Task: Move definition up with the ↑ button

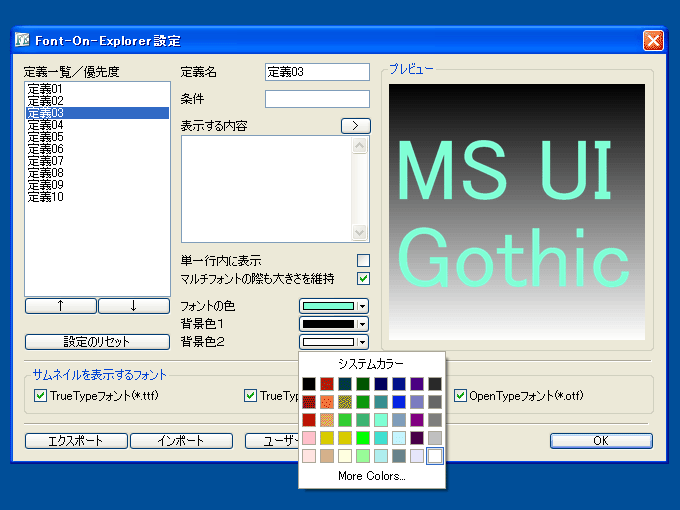Action: point(61,306)
